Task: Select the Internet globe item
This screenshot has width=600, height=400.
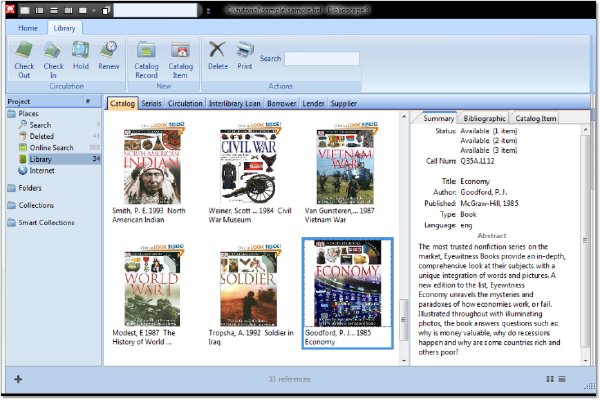Action: pyautogui.click(x=36, y=170)
